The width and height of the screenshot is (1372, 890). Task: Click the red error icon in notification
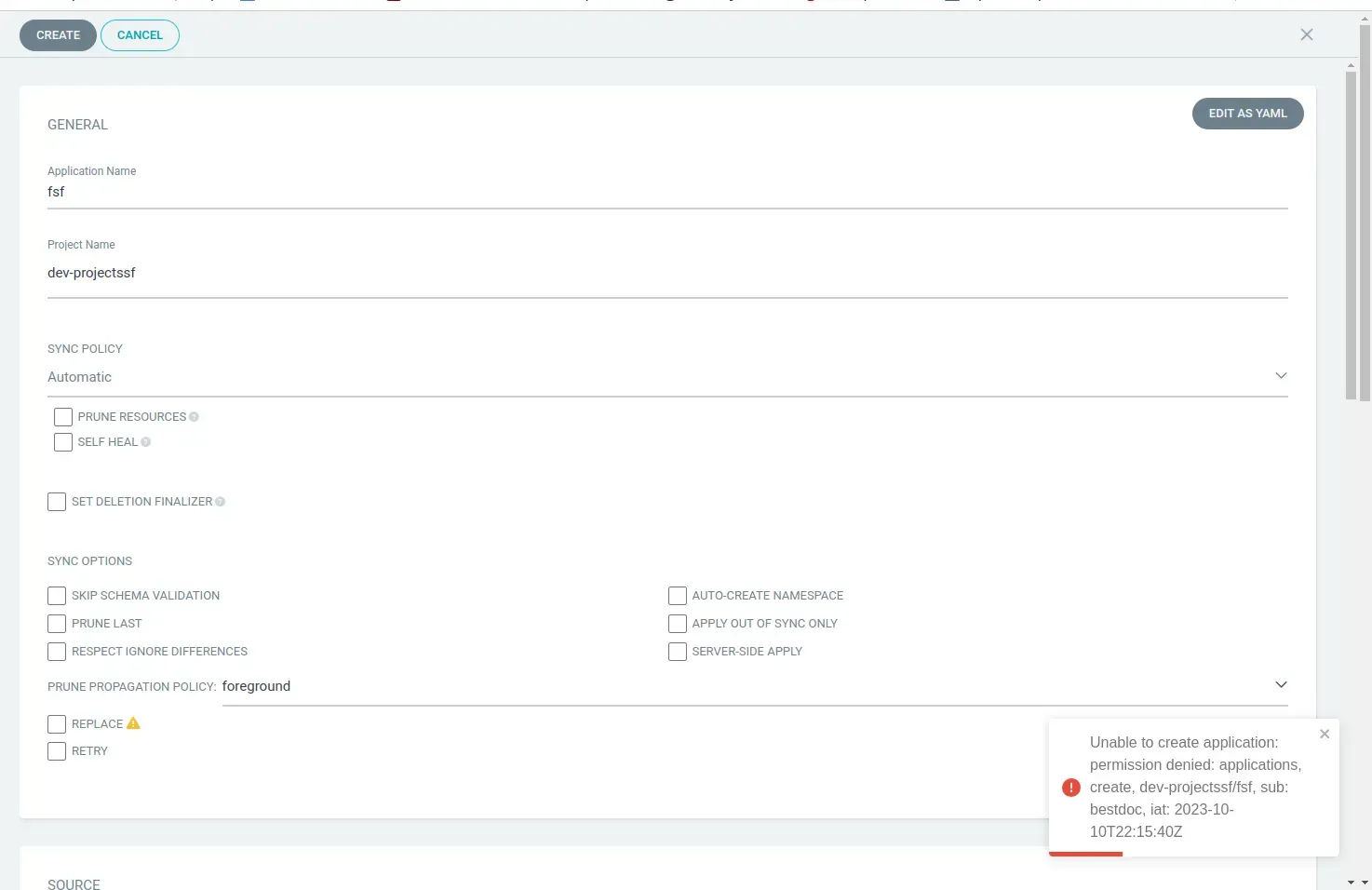tap(1070, 788)
